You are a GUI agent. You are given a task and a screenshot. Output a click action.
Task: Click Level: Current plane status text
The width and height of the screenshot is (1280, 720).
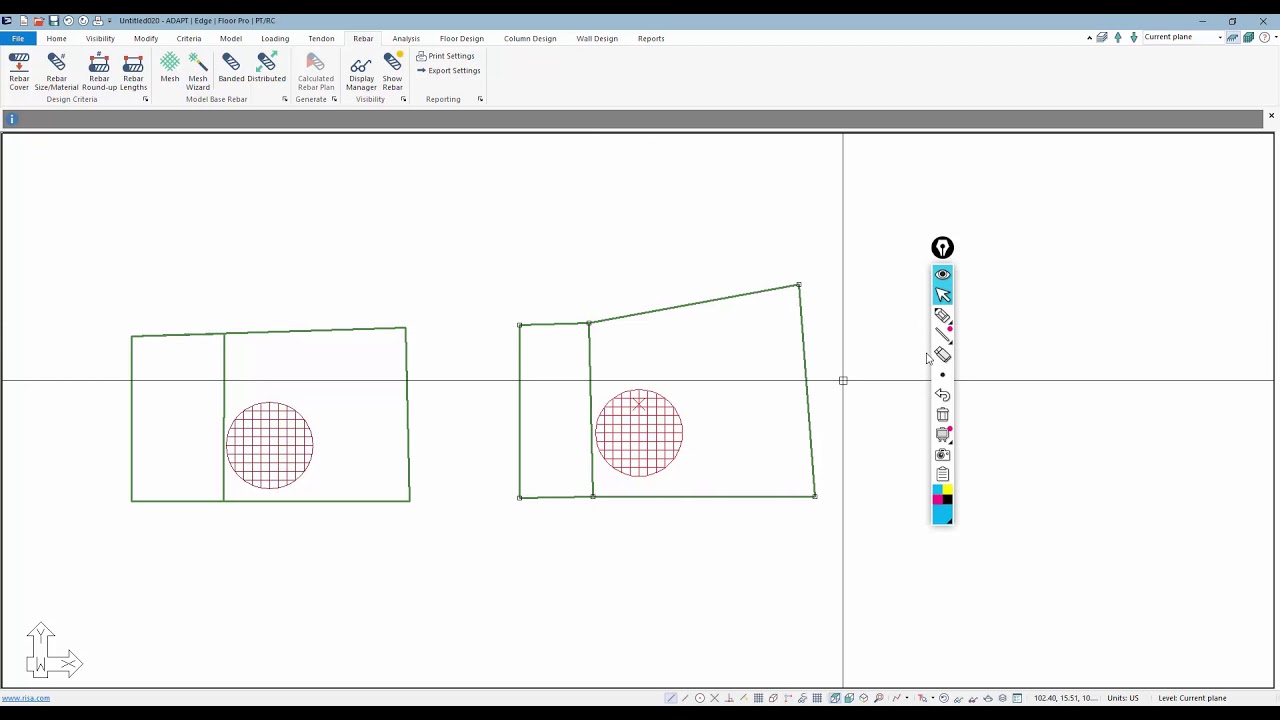click(x=1192, y=698)
